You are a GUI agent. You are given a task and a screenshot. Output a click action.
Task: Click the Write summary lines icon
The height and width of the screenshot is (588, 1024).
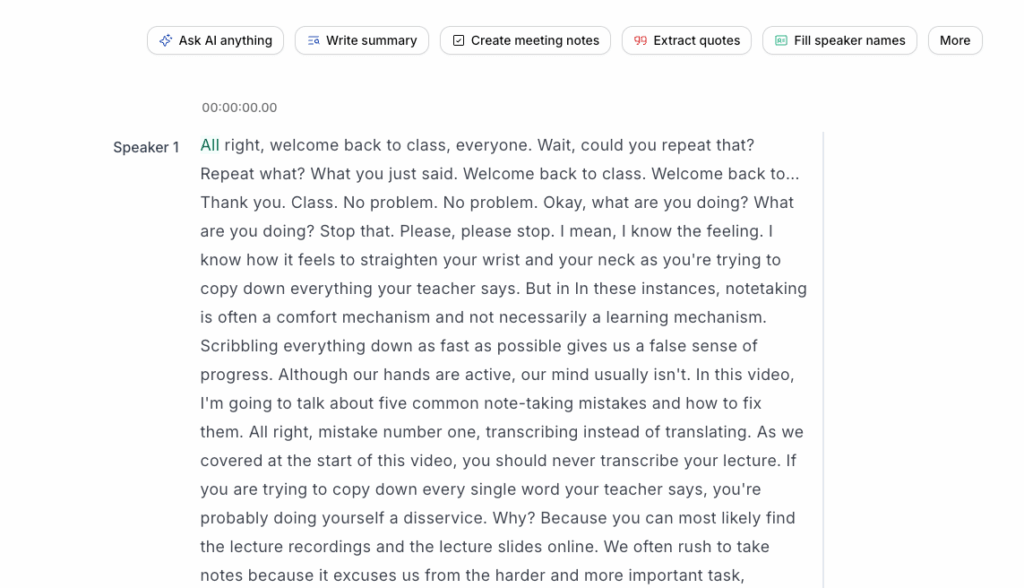click(x=314, y=41)
